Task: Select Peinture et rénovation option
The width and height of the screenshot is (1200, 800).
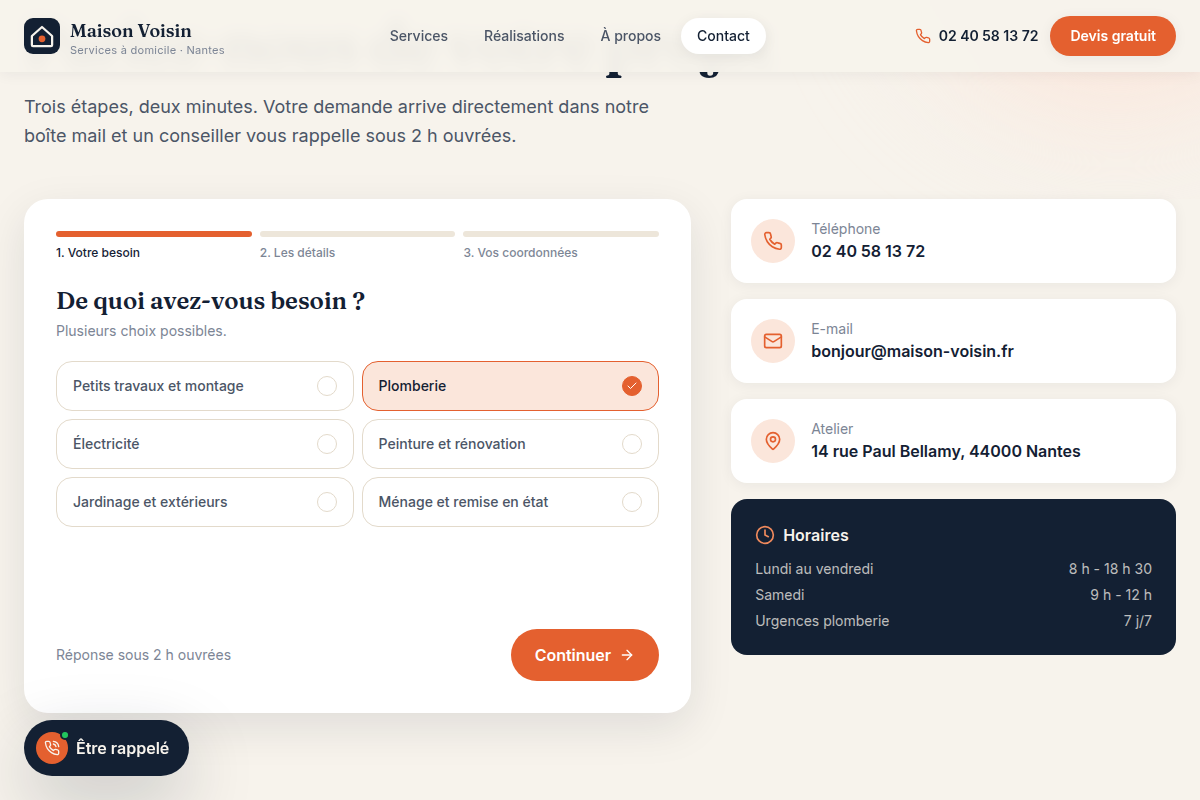Action: (x=510, y=444)
